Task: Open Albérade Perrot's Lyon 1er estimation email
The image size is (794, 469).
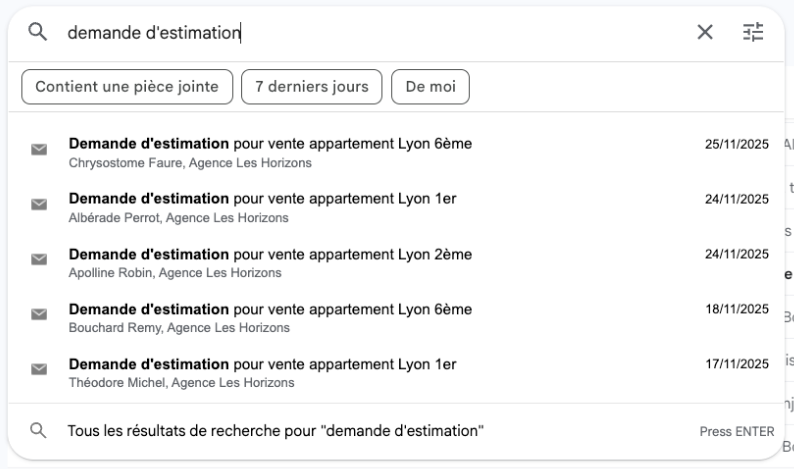Action: pos(262,207)
